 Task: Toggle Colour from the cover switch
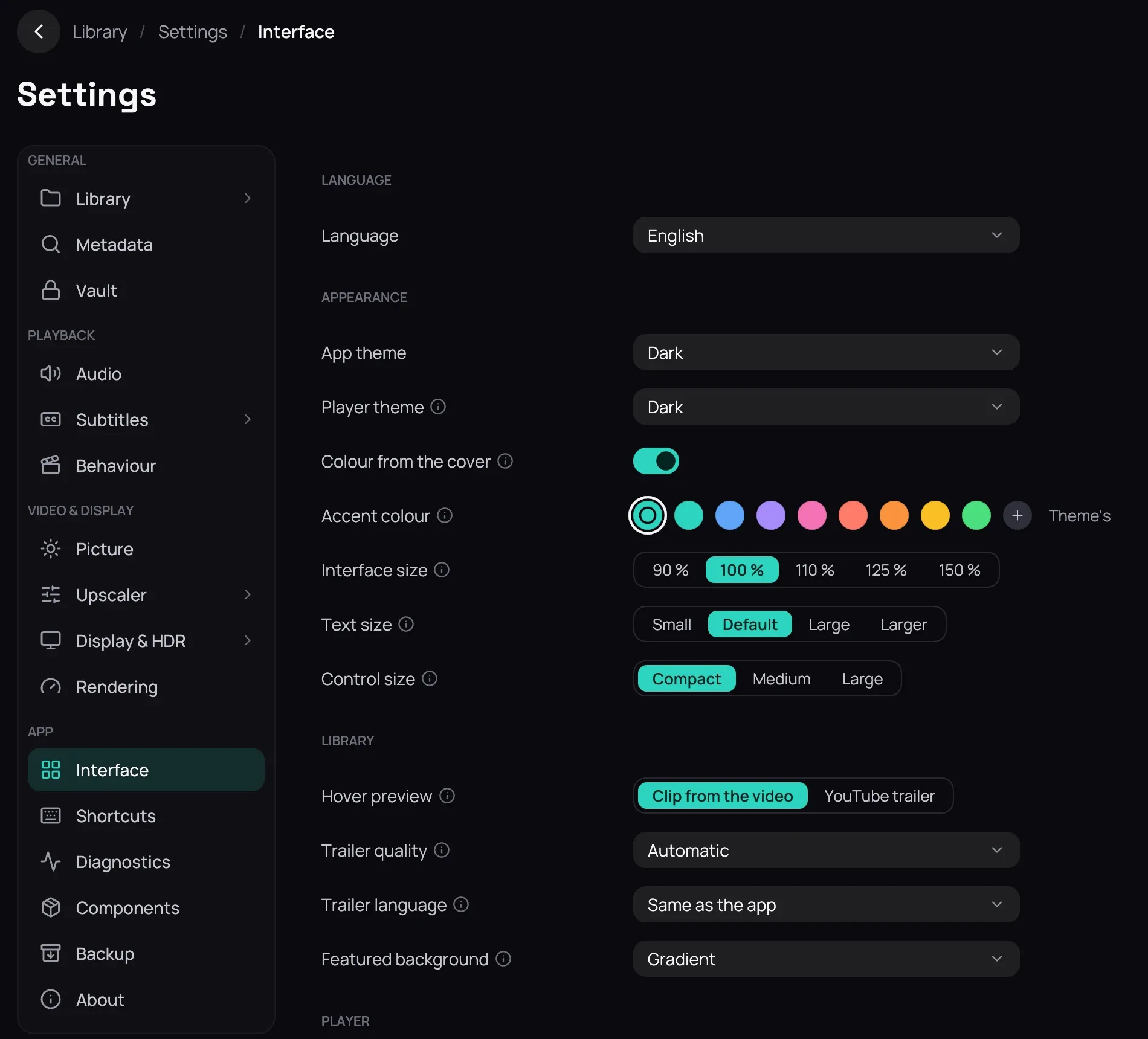tap(656, 461)
